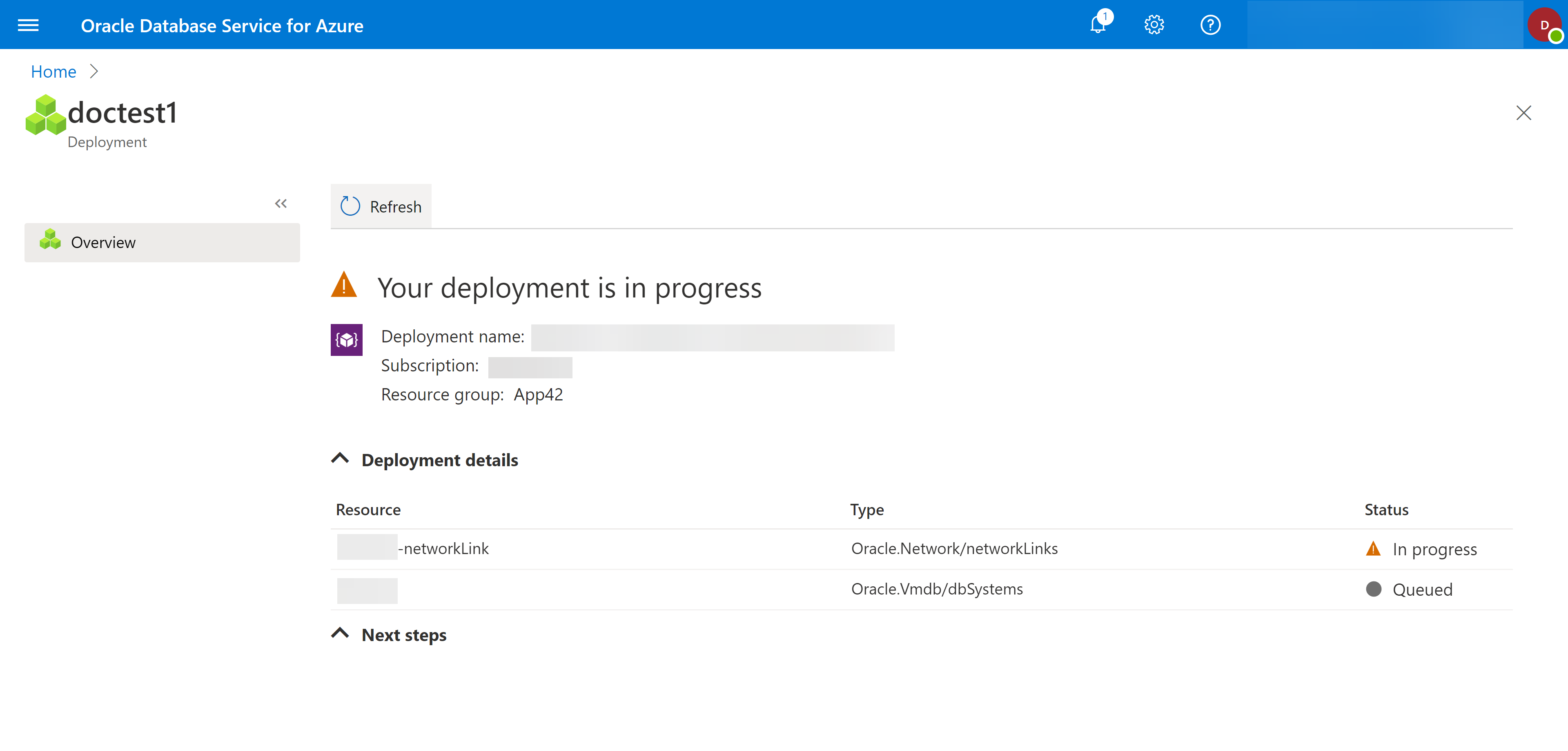Open the help question mark icon
Viewport: 1568px width, 751px height.
click(x=1210, y=25)
